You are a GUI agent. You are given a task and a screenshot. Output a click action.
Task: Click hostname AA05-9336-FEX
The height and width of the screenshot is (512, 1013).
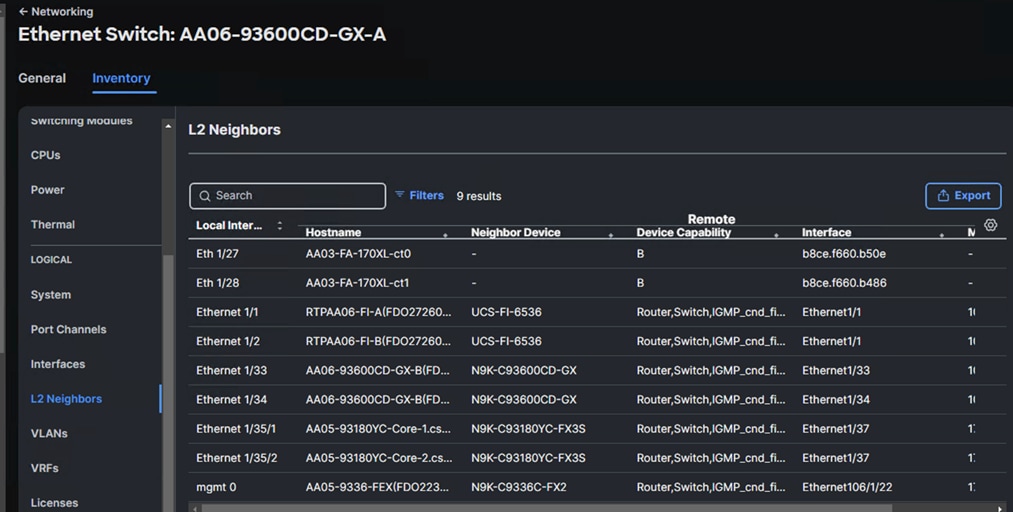[x=377, y=487]
